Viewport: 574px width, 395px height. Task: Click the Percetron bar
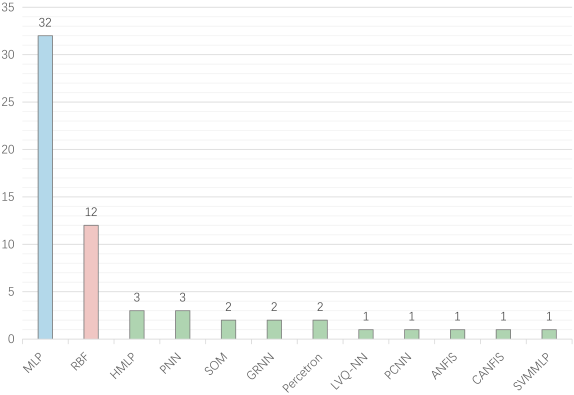tap(320, 329)
